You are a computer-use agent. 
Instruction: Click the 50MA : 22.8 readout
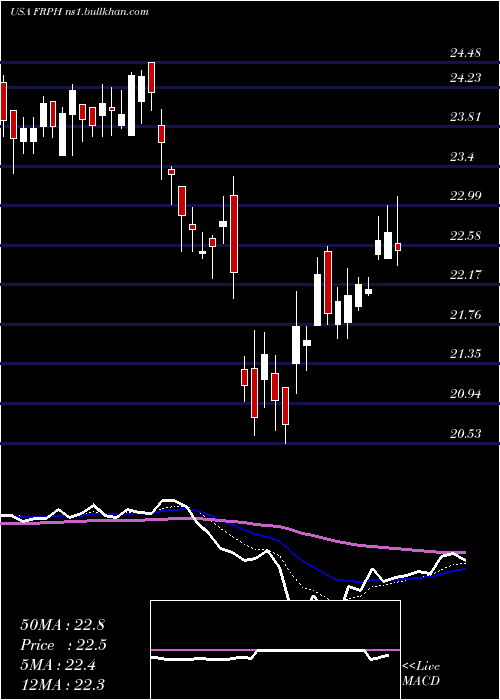(62, 625)
